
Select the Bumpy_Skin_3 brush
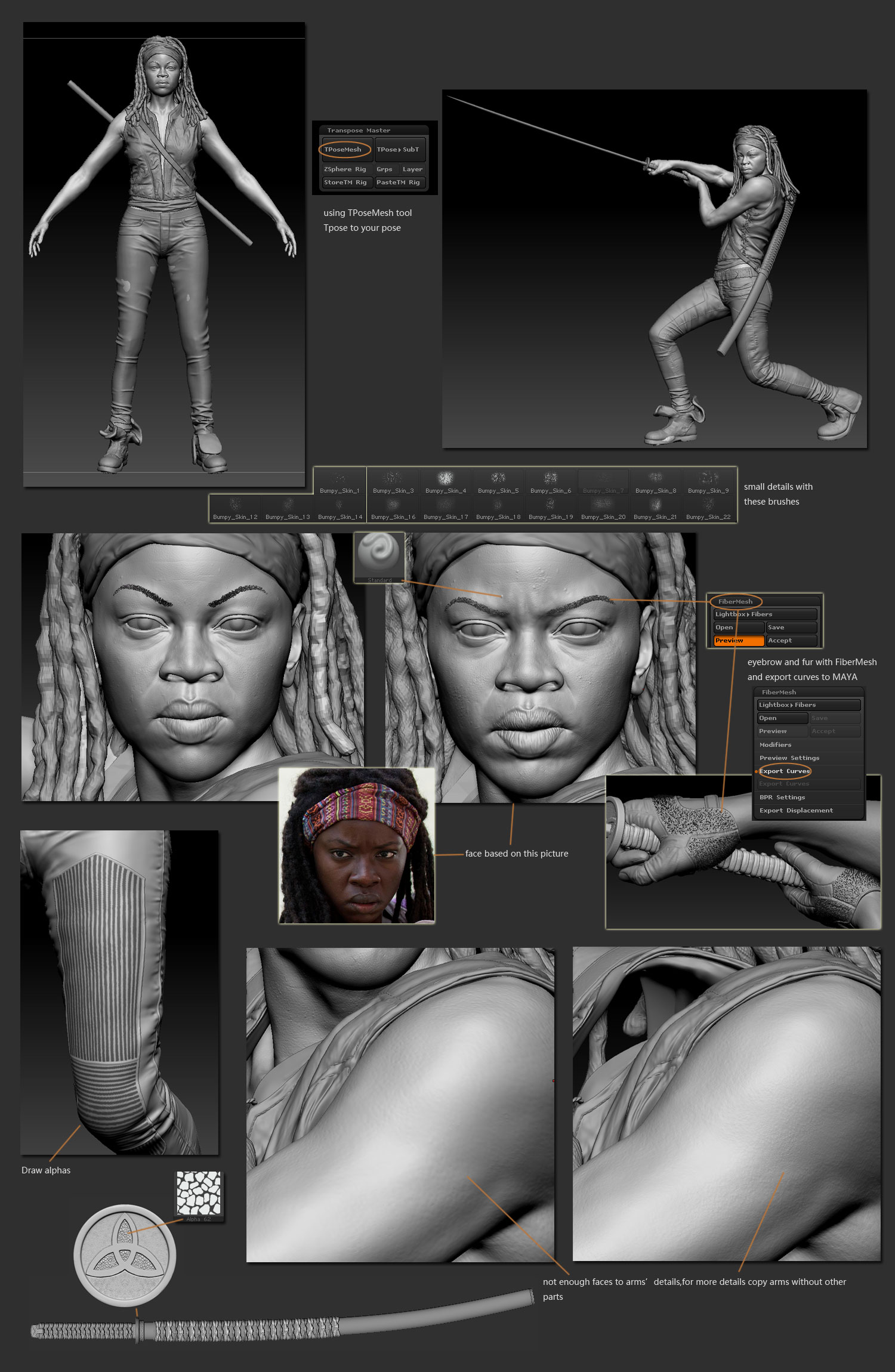(393, 481)
